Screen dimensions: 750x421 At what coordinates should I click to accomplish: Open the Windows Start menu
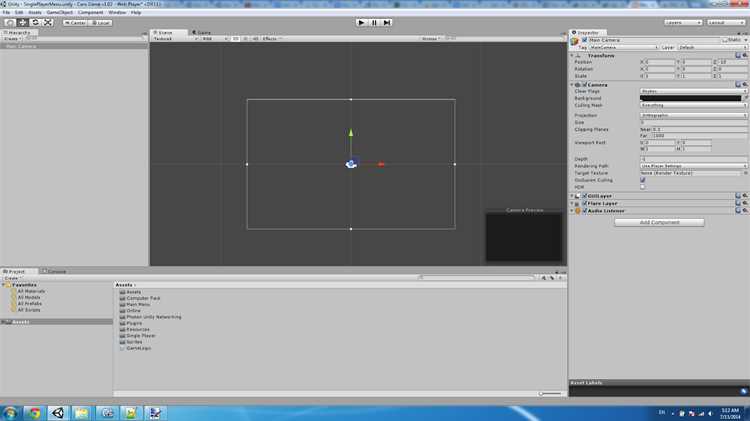tap(10, 412)
